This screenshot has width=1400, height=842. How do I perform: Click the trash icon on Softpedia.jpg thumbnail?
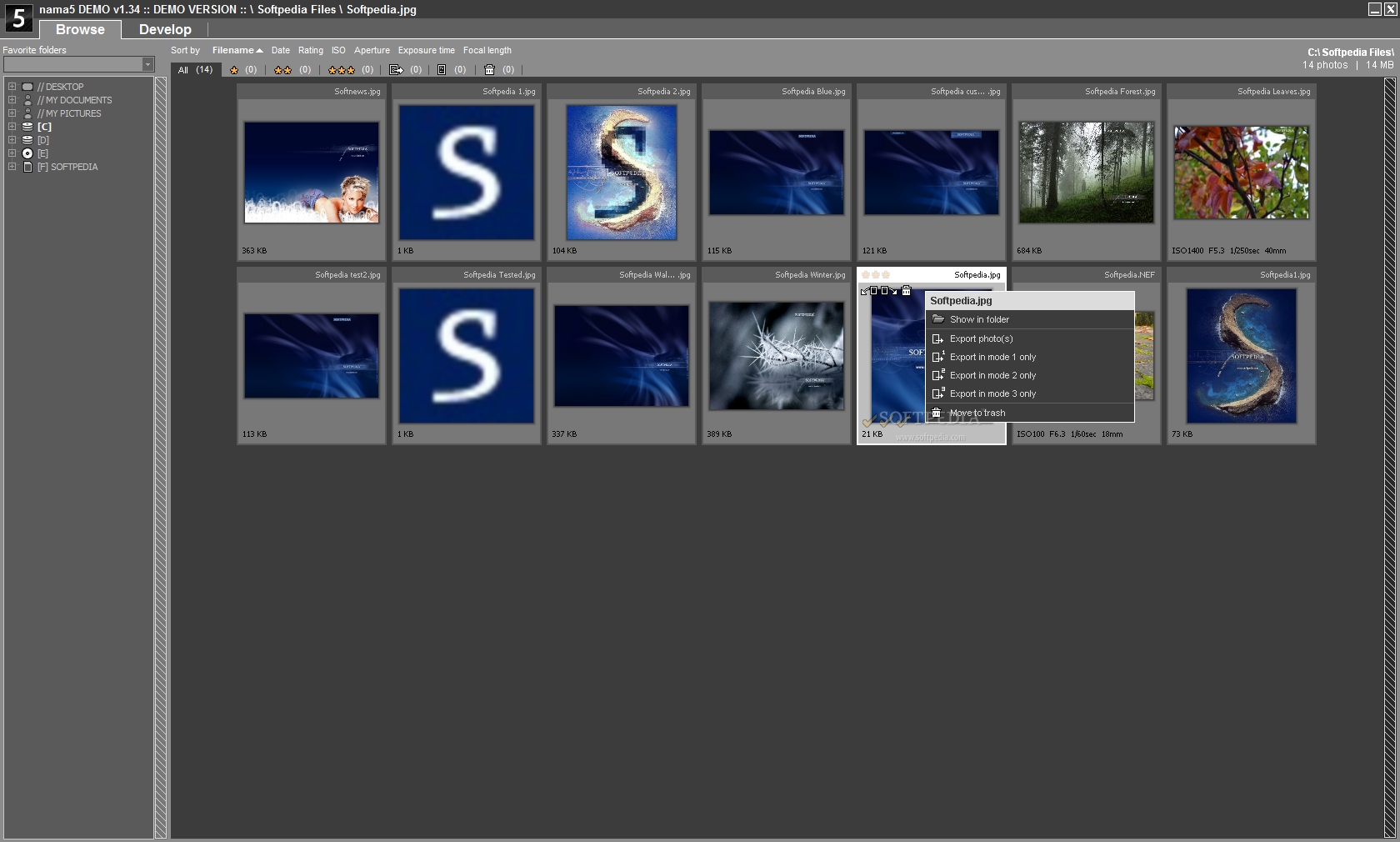(x=906, y=291)
